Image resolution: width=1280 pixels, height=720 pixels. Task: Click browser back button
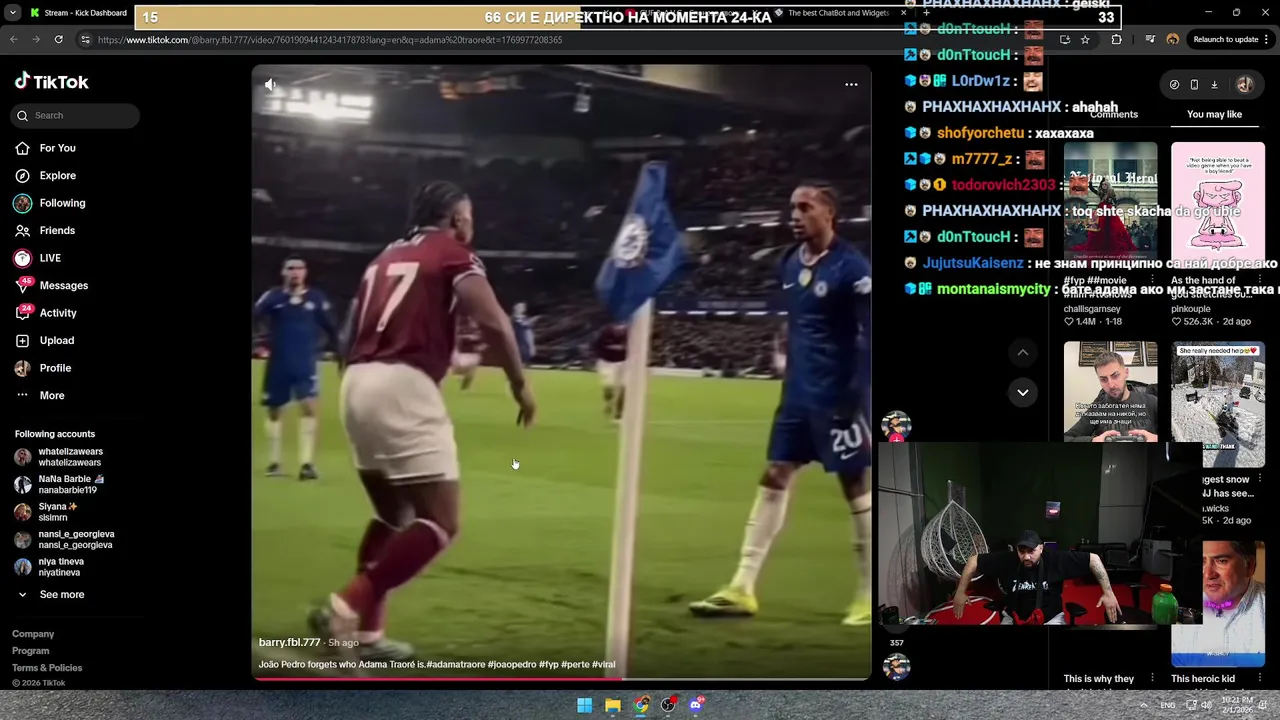point(13,39)
